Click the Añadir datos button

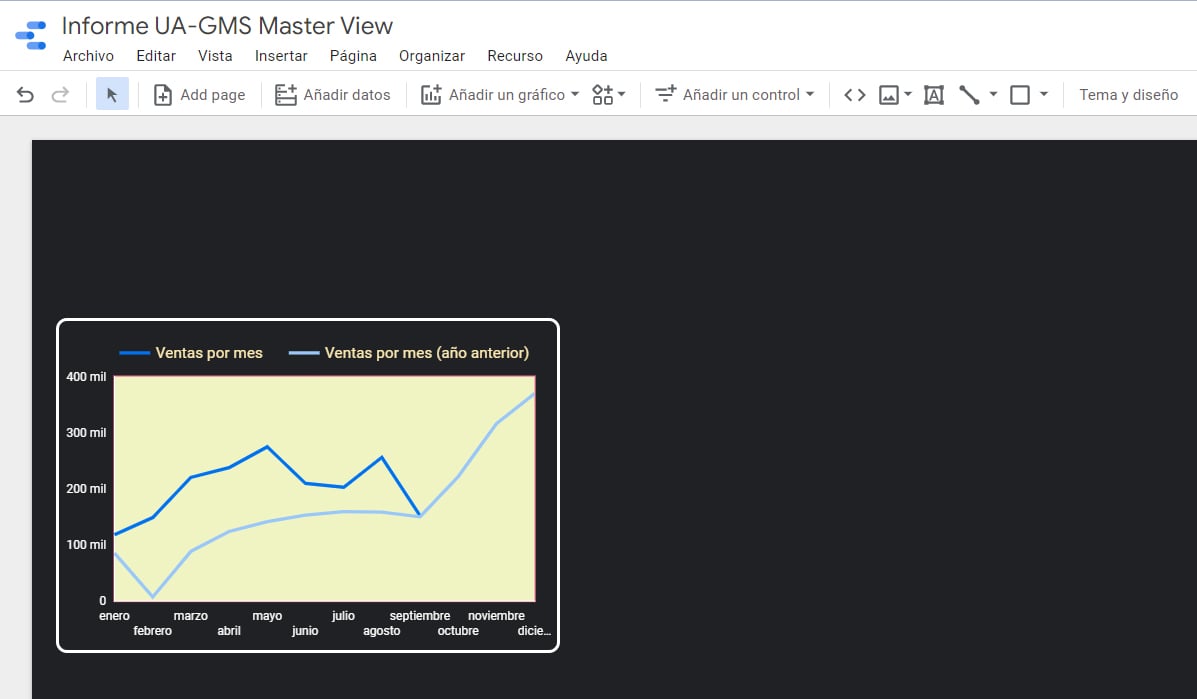pyautogui.click(x=332, y=95)
